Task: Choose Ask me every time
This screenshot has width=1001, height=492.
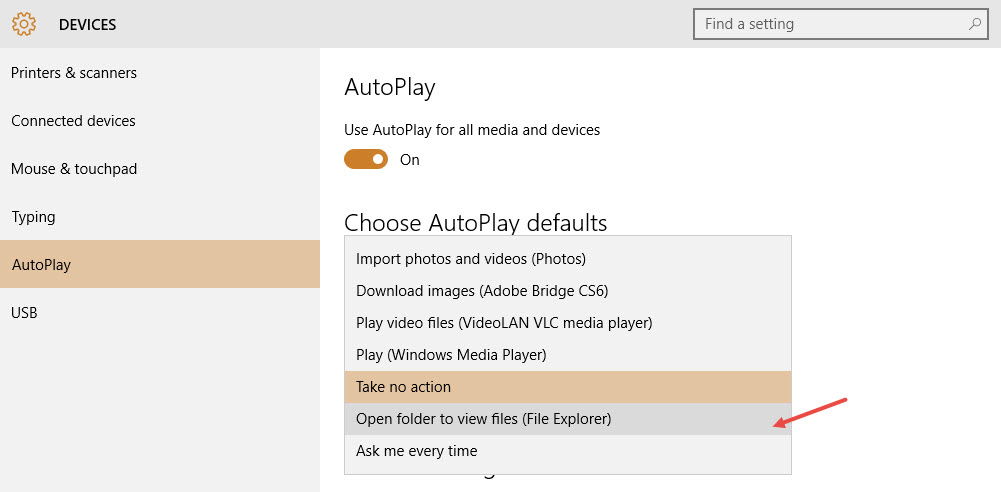Action: pyautogui.click(x=568, y=451)
